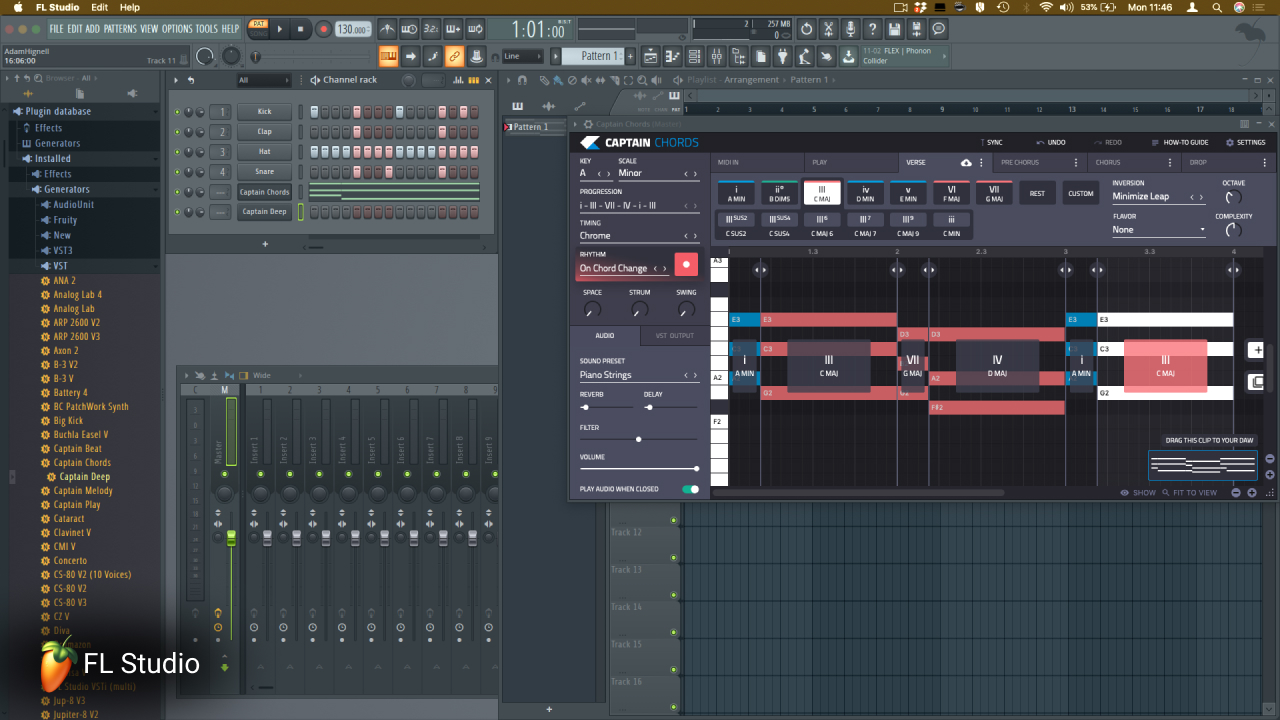Select Analog Lab 4 plugin in browser
Viewport: 1280px width, 720px height.
(77, 295)
